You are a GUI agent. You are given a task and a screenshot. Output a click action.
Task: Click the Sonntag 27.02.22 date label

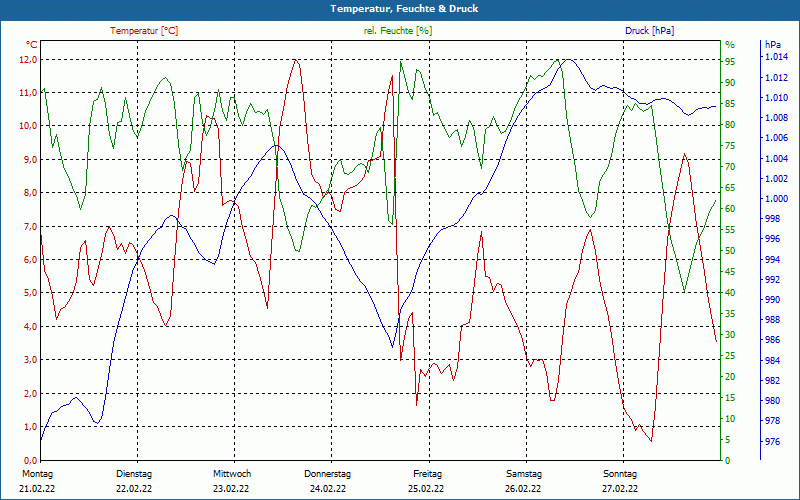[x=620, y=481]
